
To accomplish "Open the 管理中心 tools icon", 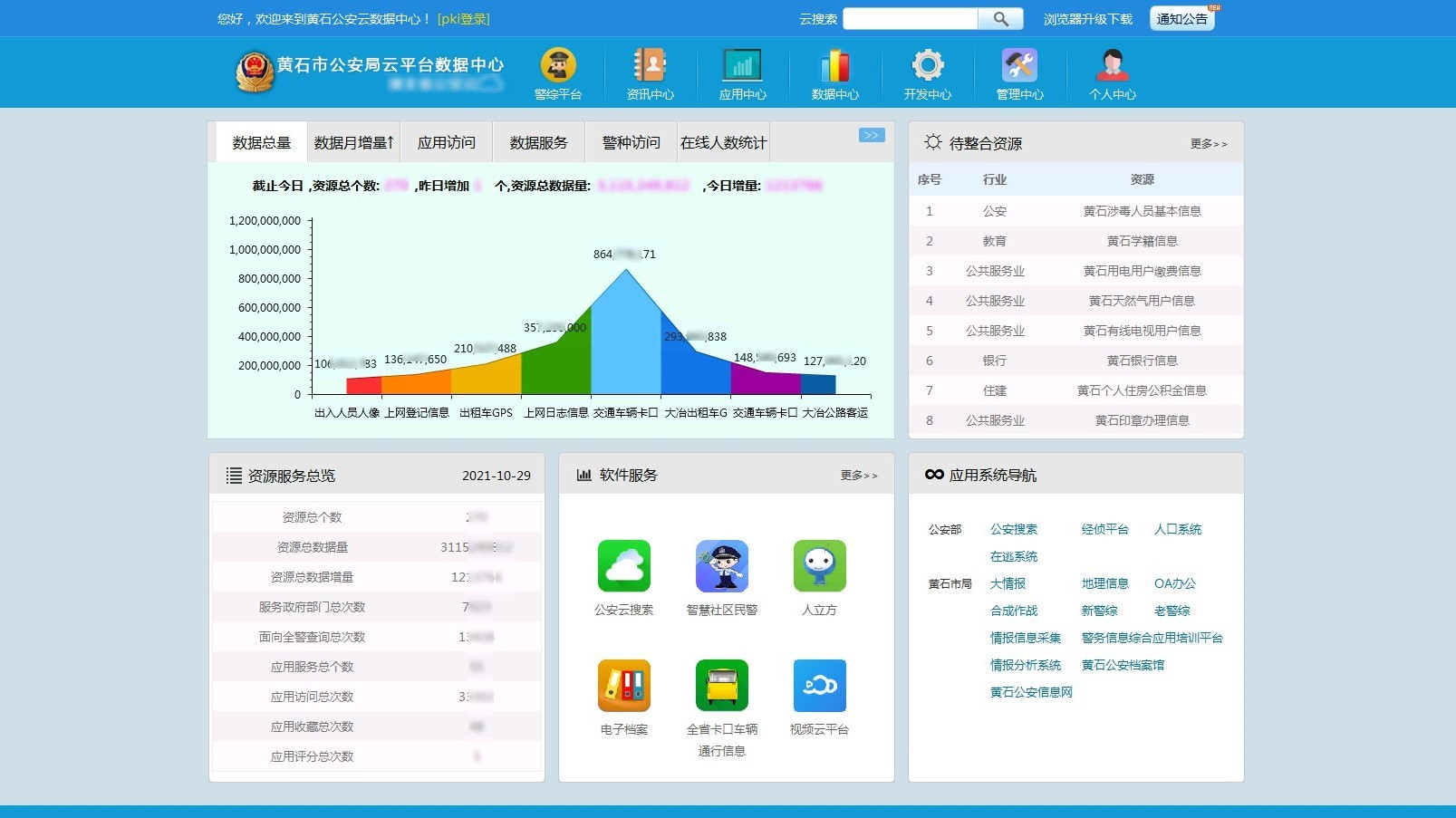I will pos(1019,67).
